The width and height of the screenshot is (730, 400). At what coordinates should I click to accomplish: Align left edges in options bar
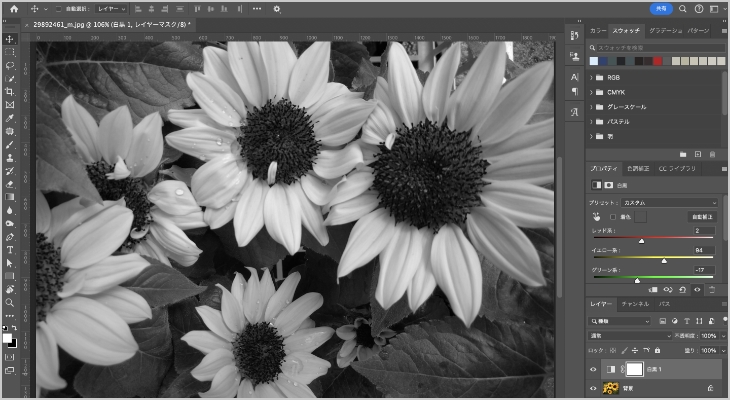138,9
